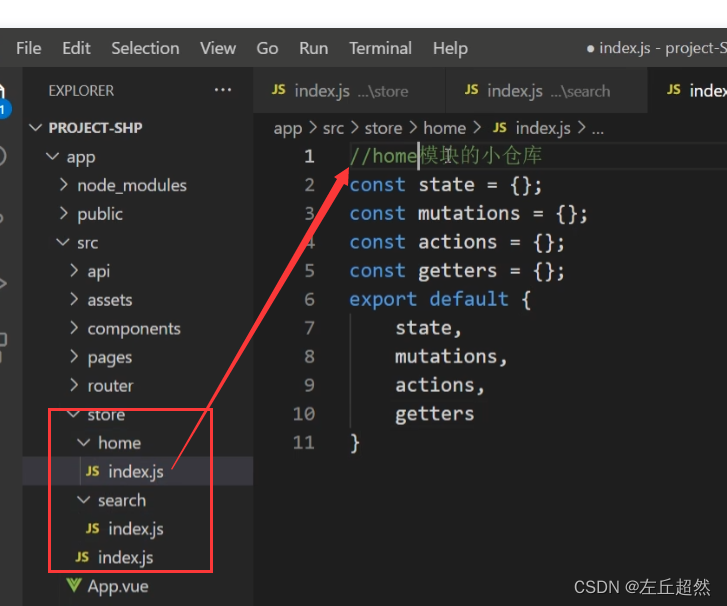
Task: Click line number 1 in gutter
Action: click(x=309, y=156)
